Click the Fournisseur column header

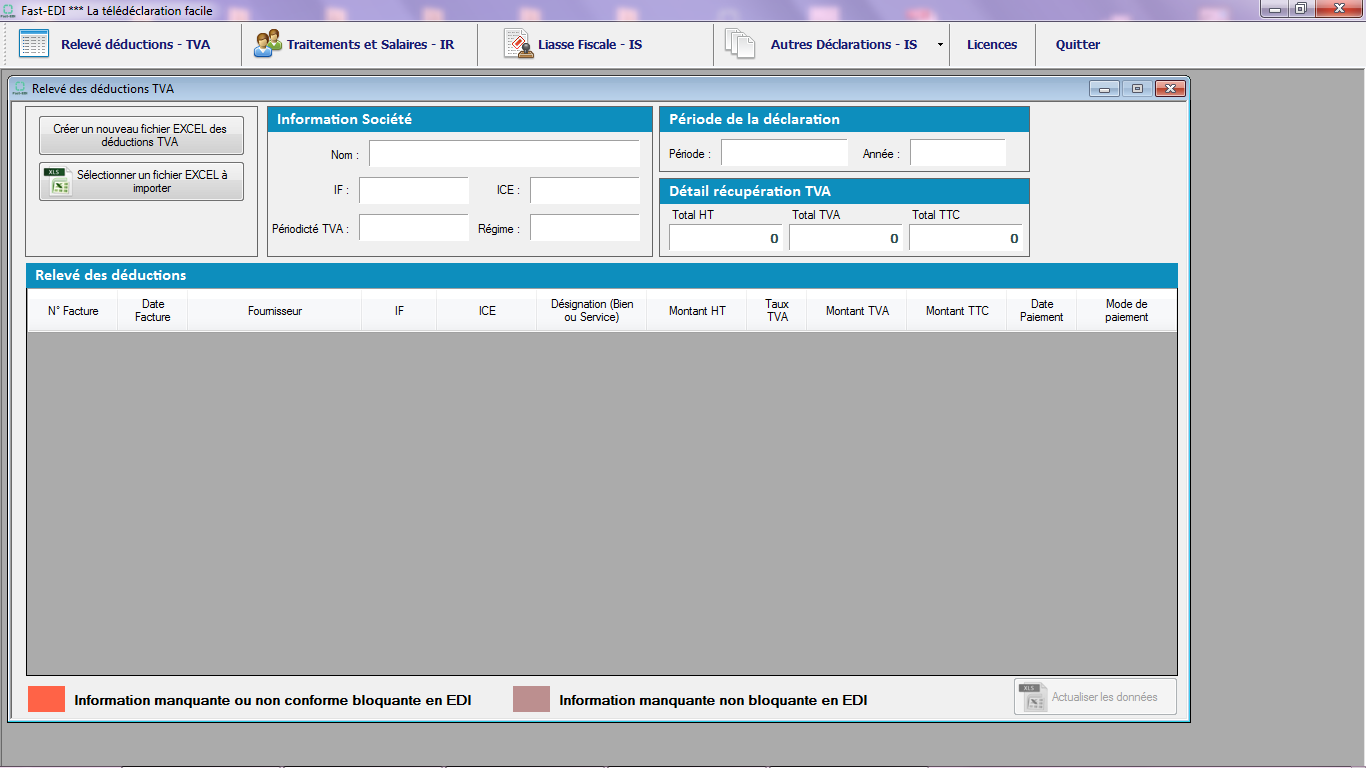pyautogui.click(x=275, y=311)
